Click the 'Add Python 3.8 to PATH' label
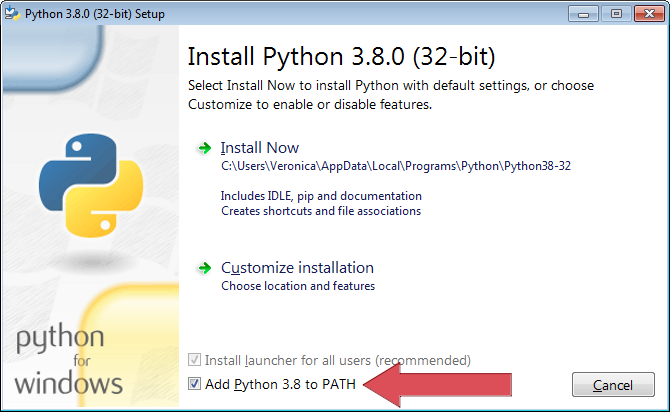The width and height of the screenshot is (670, 412). (x=280, y=384)
